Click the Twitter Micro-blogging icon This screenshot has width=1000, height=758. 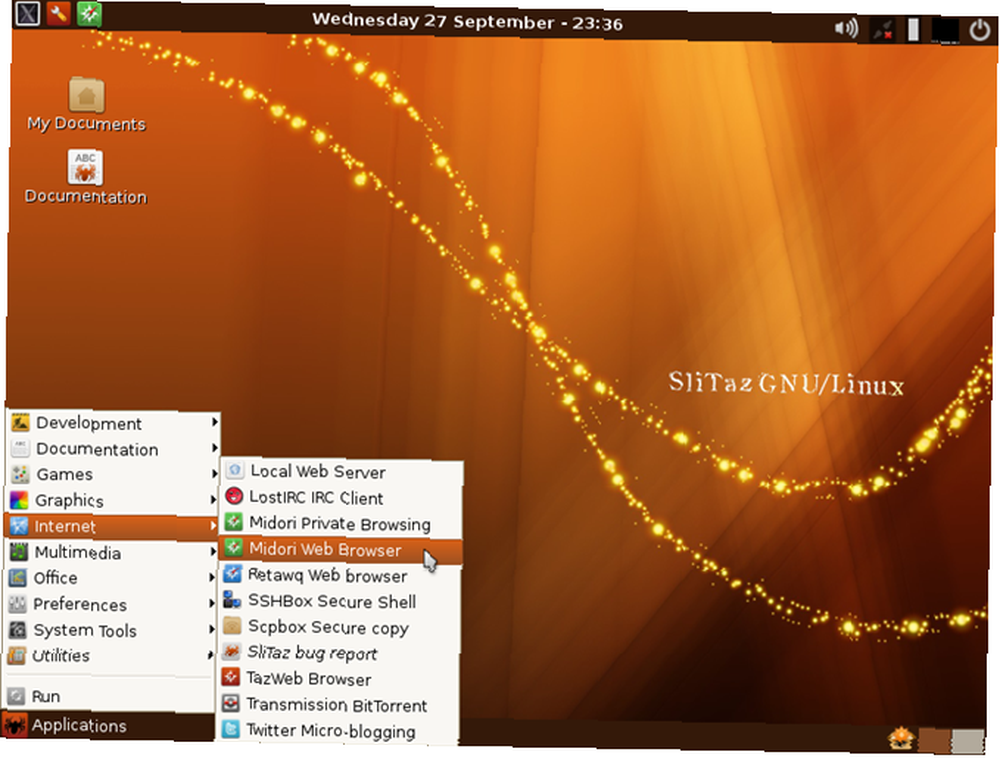pyautogui.click(x=230, y=729)
